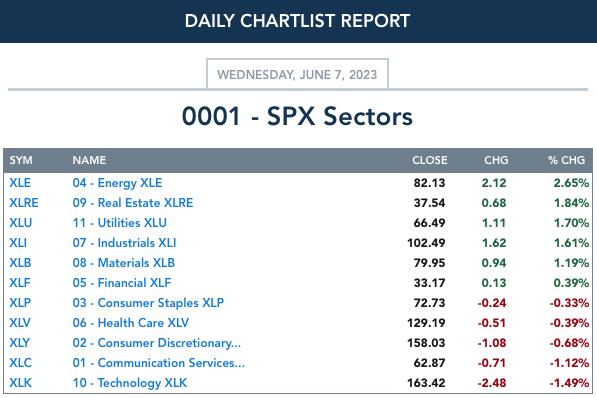This screenshot has width=597, height=398.
Task: Click the XLU ticker symbol
Action: click(21, 223)
